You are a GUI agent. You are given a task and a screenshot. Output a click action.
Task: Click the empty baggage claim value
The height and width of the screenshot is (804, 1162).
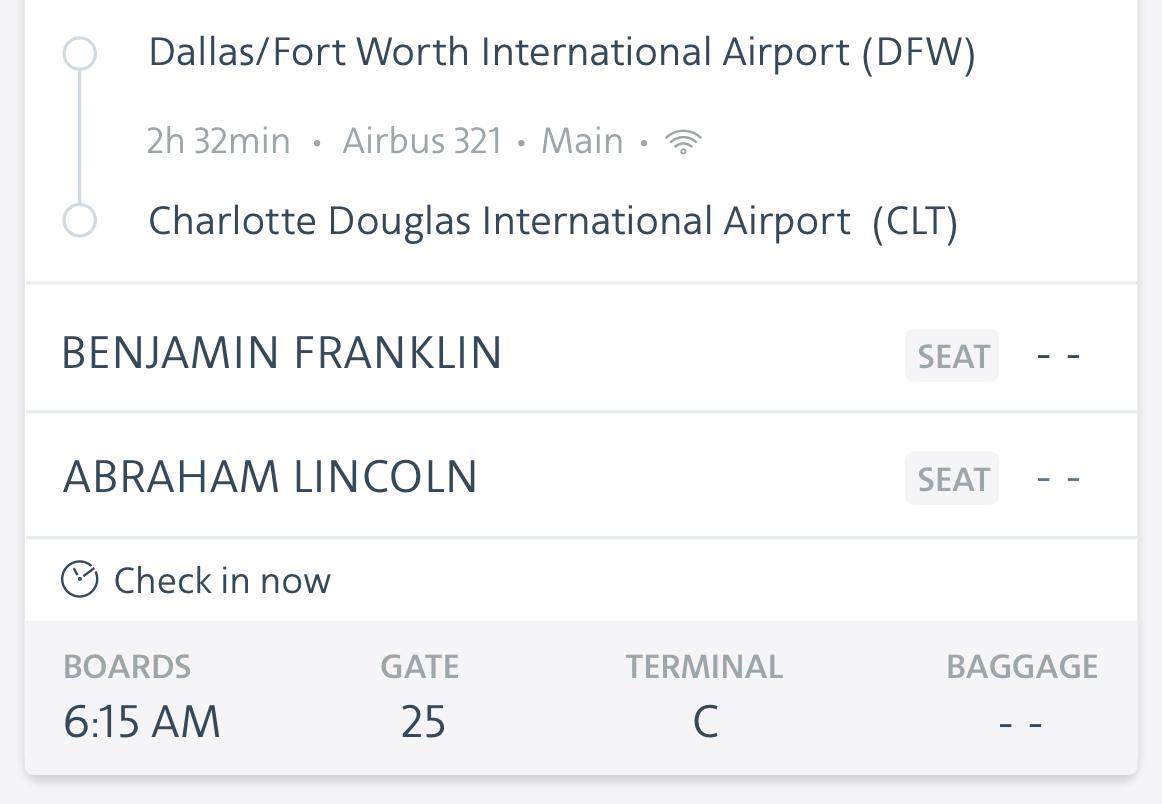[x=1021, y=724]
